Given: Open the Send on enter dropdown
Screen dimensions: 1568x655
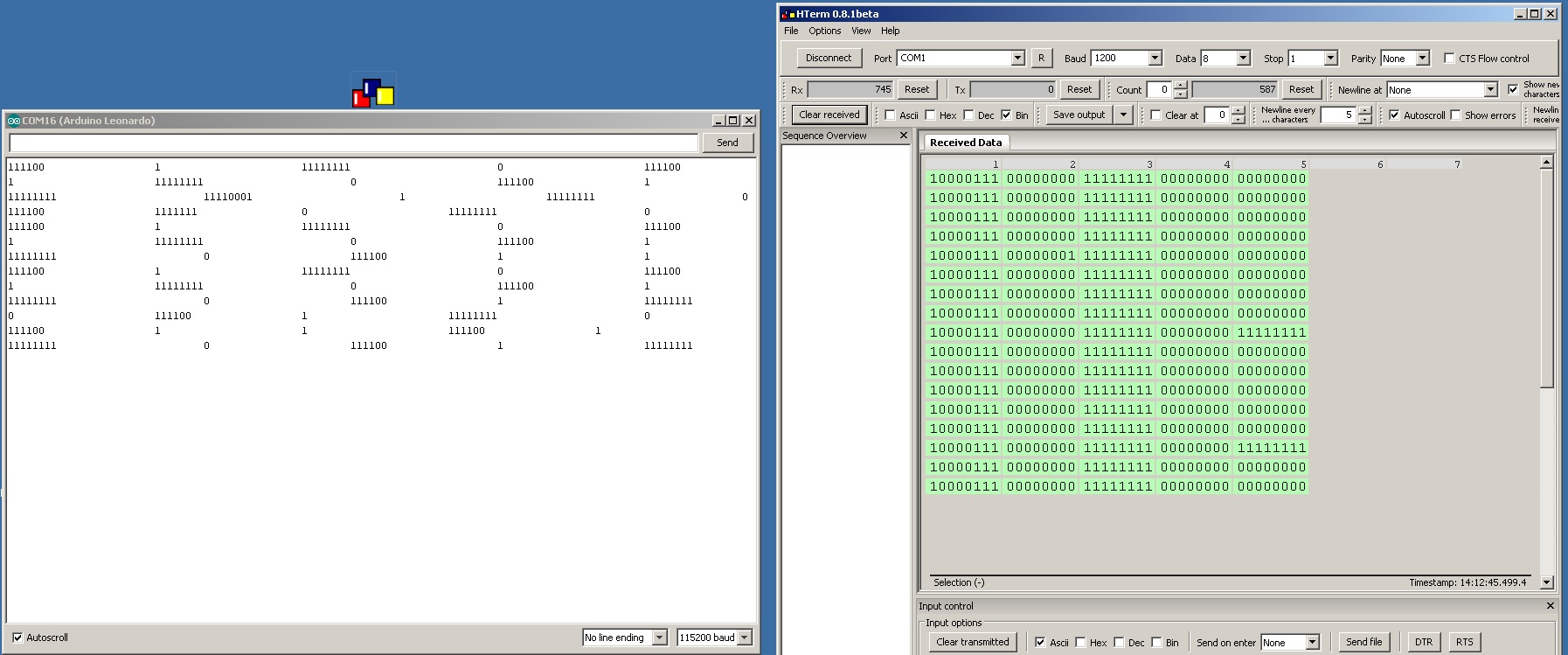Looking at the screenshot, I should [1312, 642].
